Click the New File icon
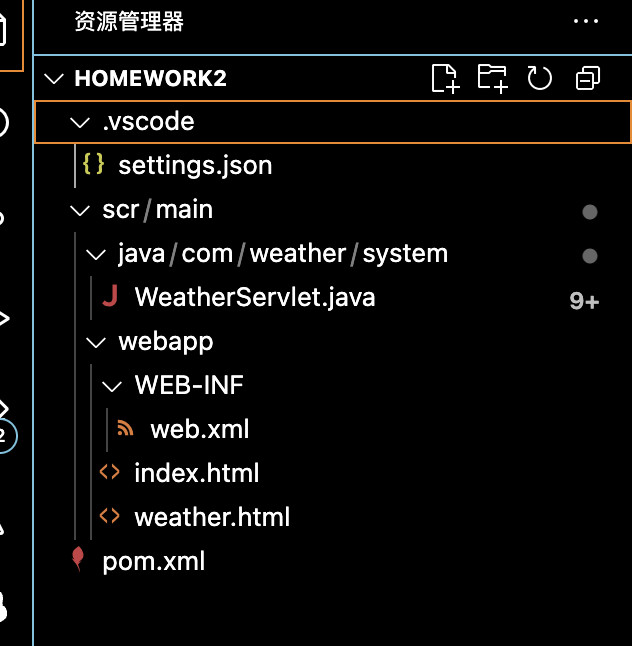This screenshot has width=632, height=646. point(444,78)
